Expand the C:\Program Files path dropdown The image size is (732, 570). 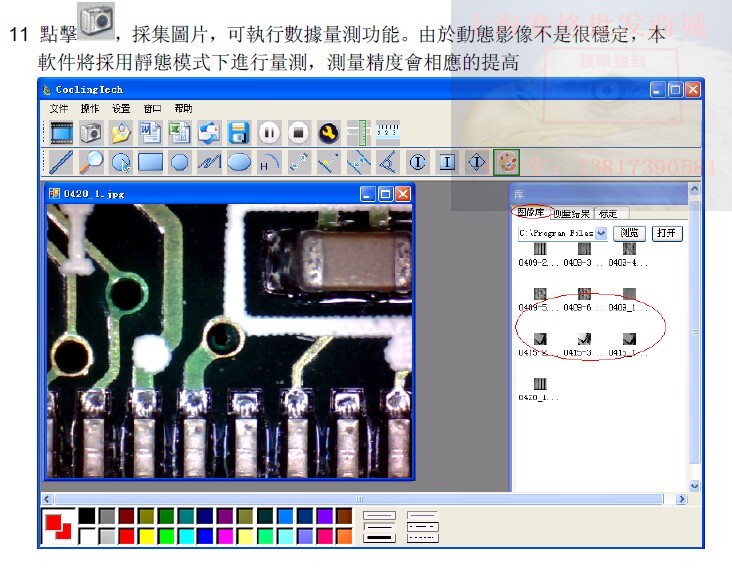click(x=601, y=233)
